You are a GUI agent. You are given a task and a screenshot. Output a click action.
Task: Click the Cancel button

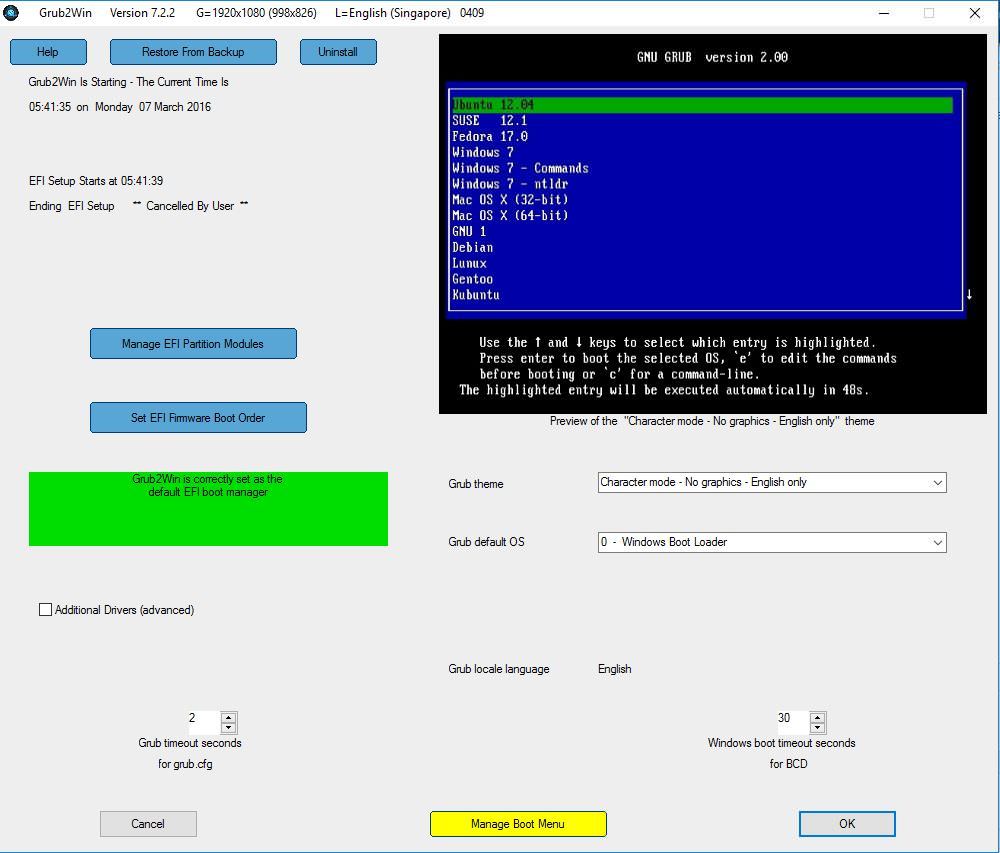pyautogui.click(x=148, y=824)
